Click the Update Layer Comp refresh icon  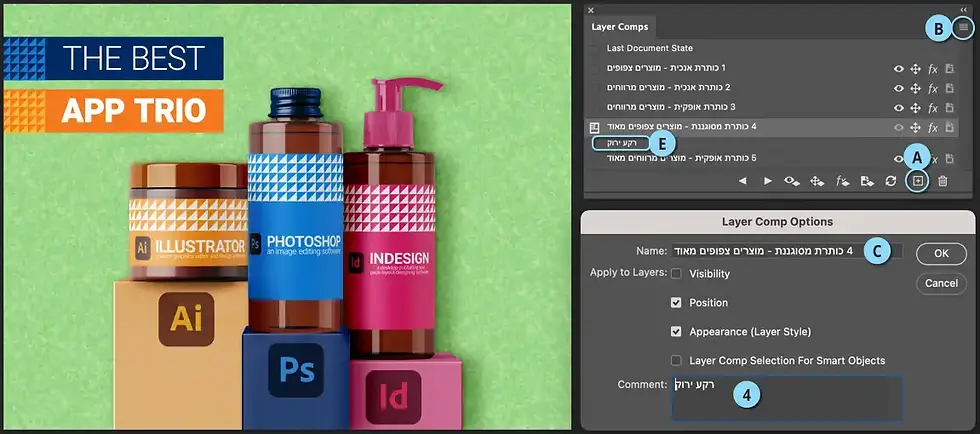coord(891,181)
